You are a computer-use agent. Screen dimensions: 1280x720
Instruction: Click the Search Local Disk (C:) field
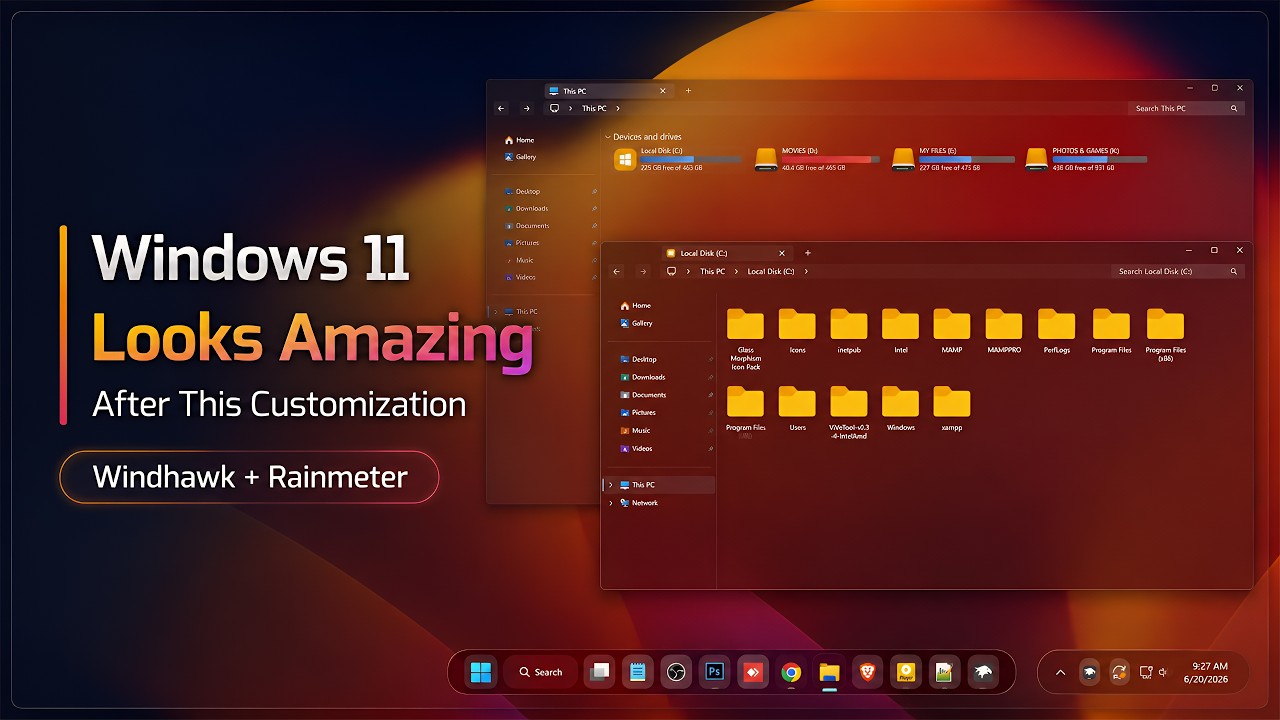(1179, 271)
